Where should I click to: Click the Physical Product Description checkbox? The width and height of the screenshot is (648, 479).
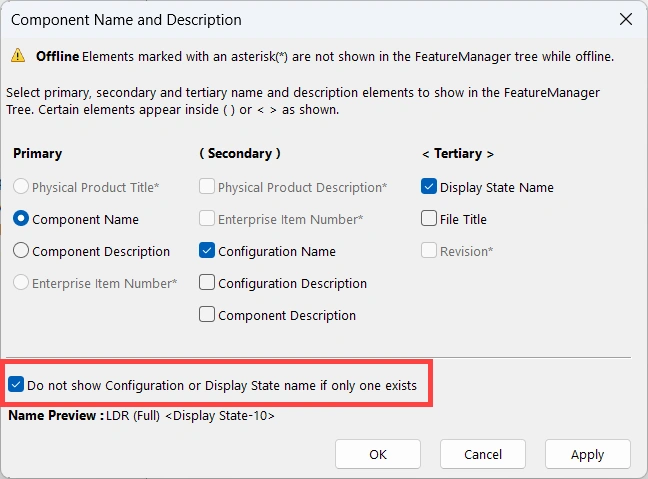207,187
